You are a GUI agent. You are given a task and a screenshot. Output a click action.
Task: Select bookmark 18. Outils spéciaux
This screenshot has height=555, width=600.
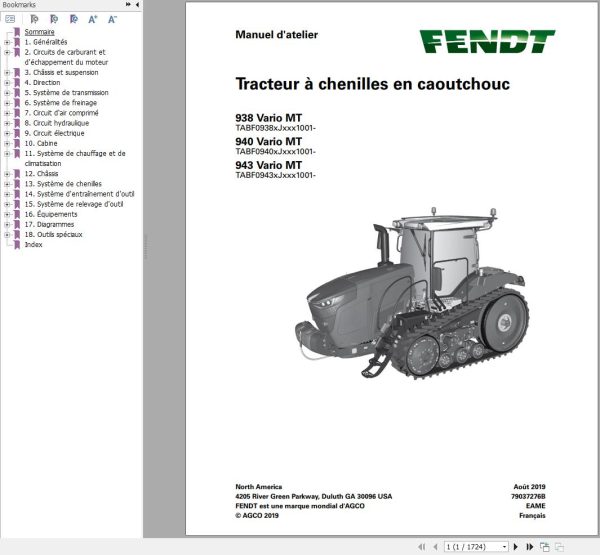(x=54, y=234)
